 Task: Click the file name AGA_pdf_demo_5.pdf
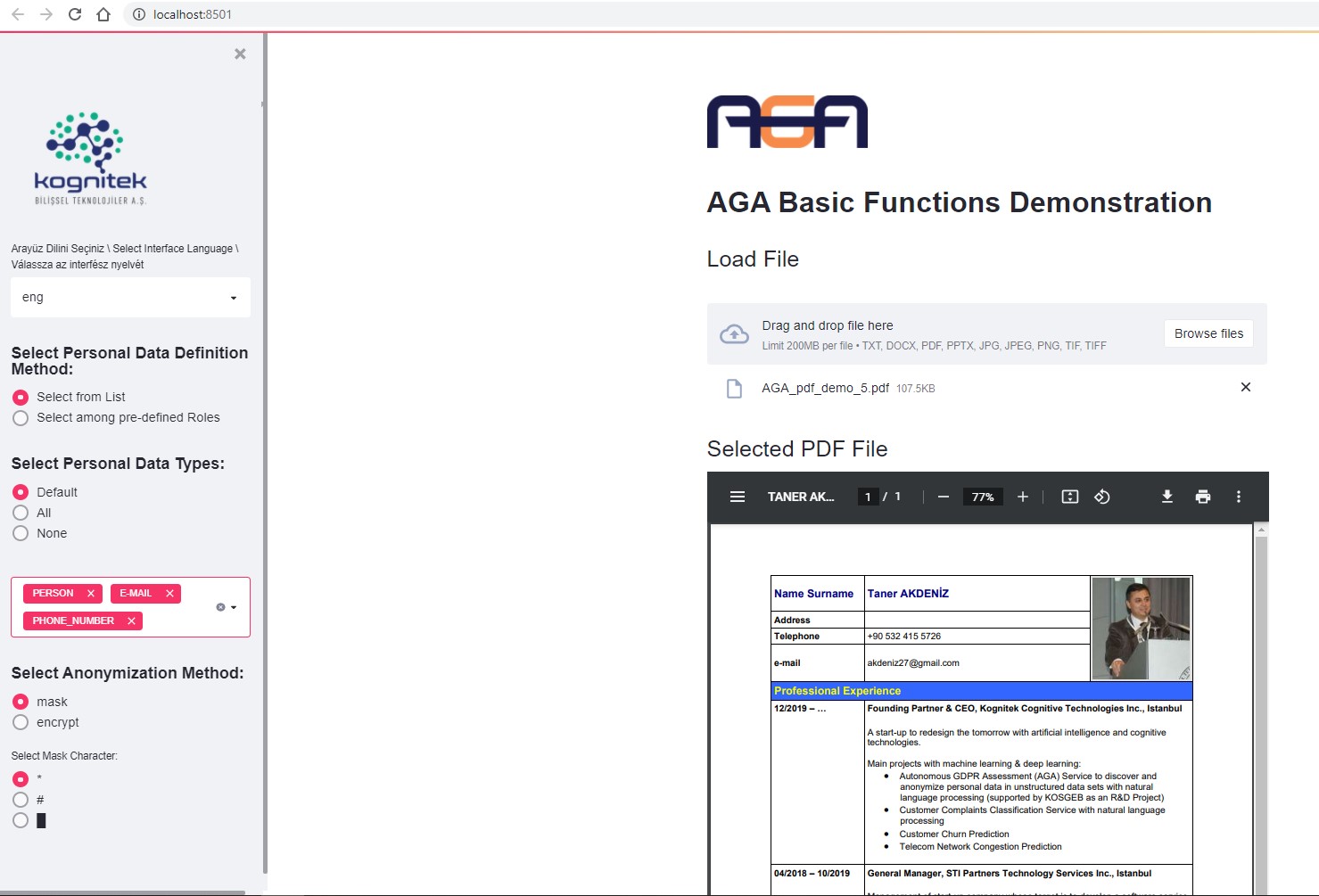(825, 388)
